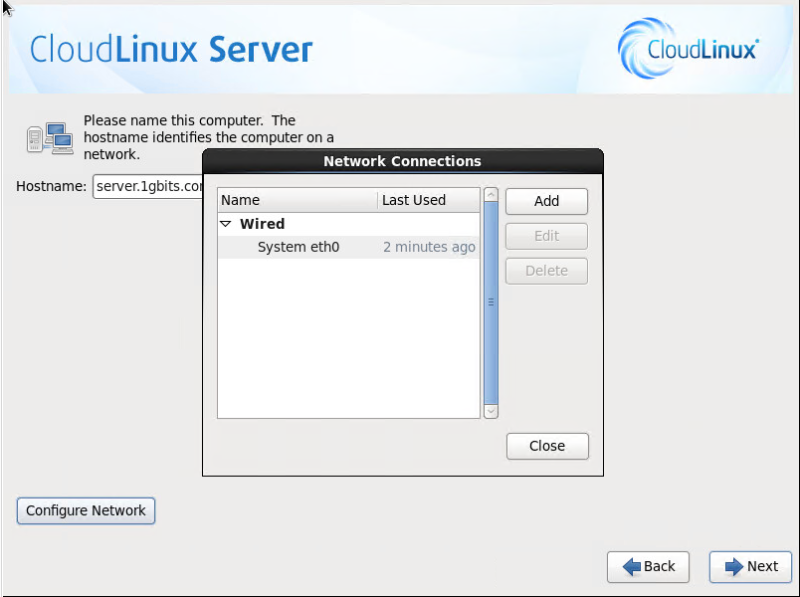Collapse the Wired connections group
The image size is (800, 597).
click(x=226, y=223)
